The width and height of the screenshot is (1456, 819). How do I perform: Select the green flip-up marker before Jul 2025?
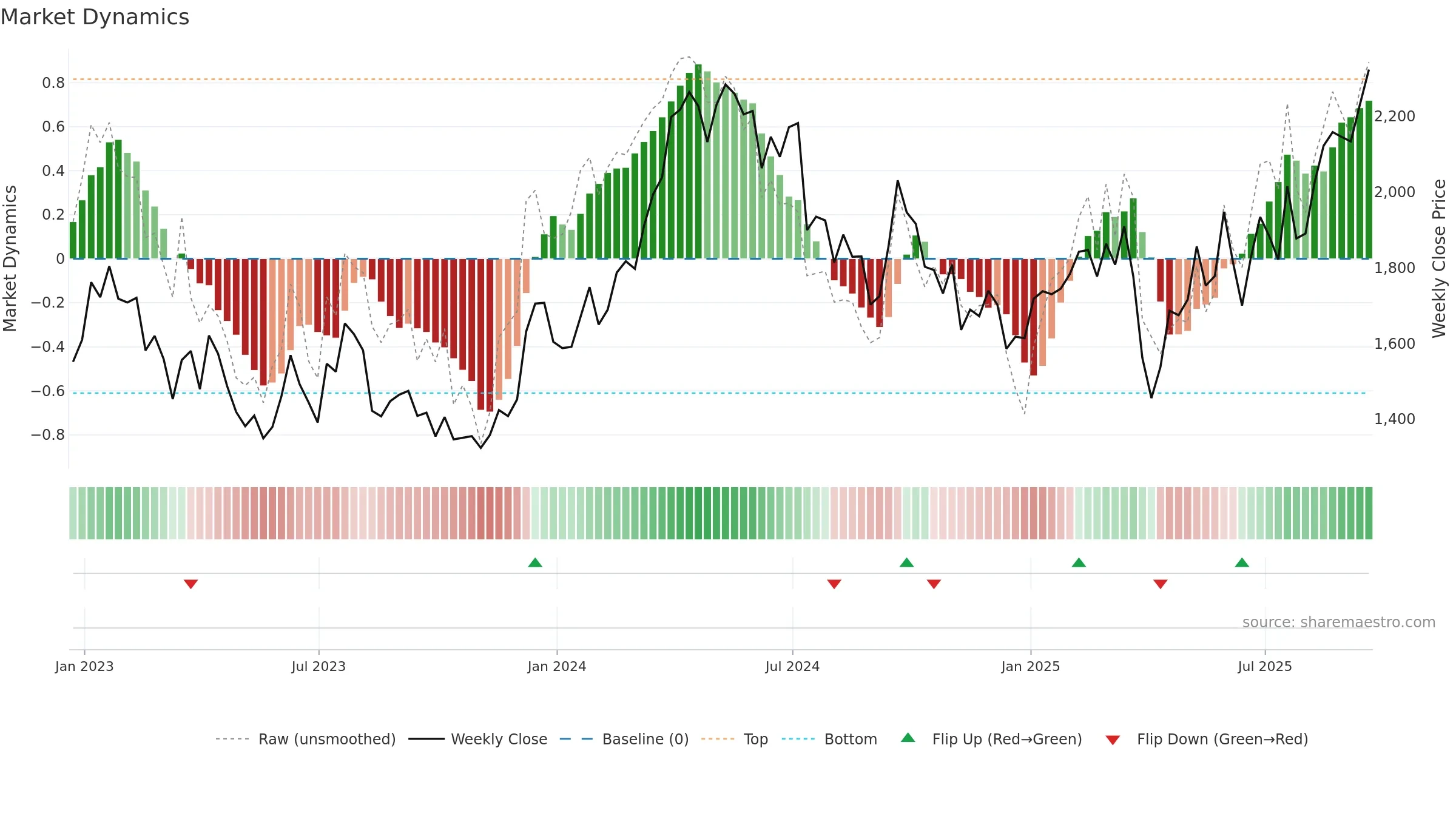coord(1242,563)
